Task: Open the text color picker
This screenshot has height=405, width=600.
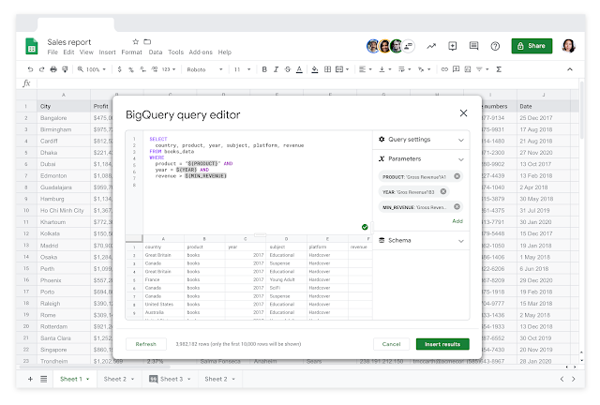Action: tap(299, 69)
